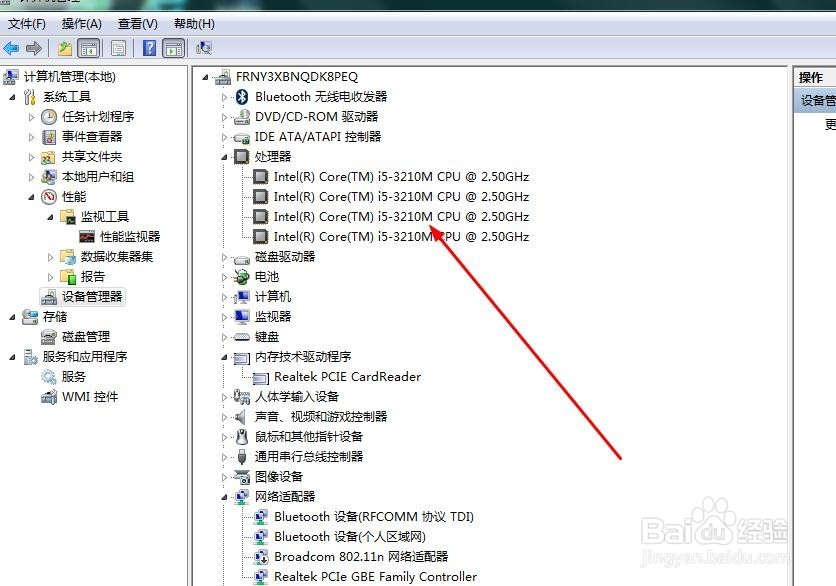The height and width of the screenshot is (586, 836).
Task: Click the Bluetooth 无线电收发器 icon
Action: pos(242,97)
